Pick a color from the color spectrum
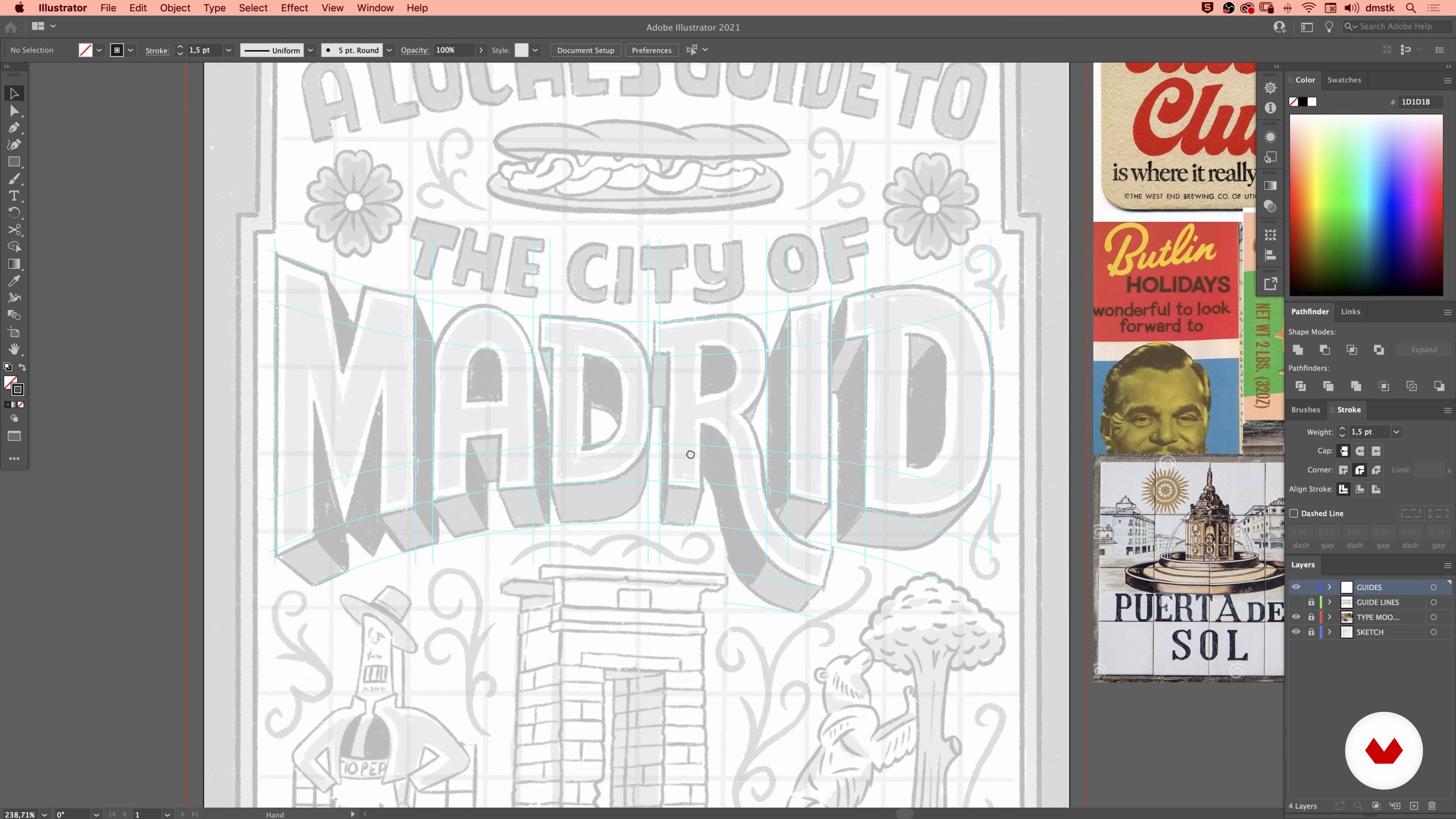 coord(1366,205)
